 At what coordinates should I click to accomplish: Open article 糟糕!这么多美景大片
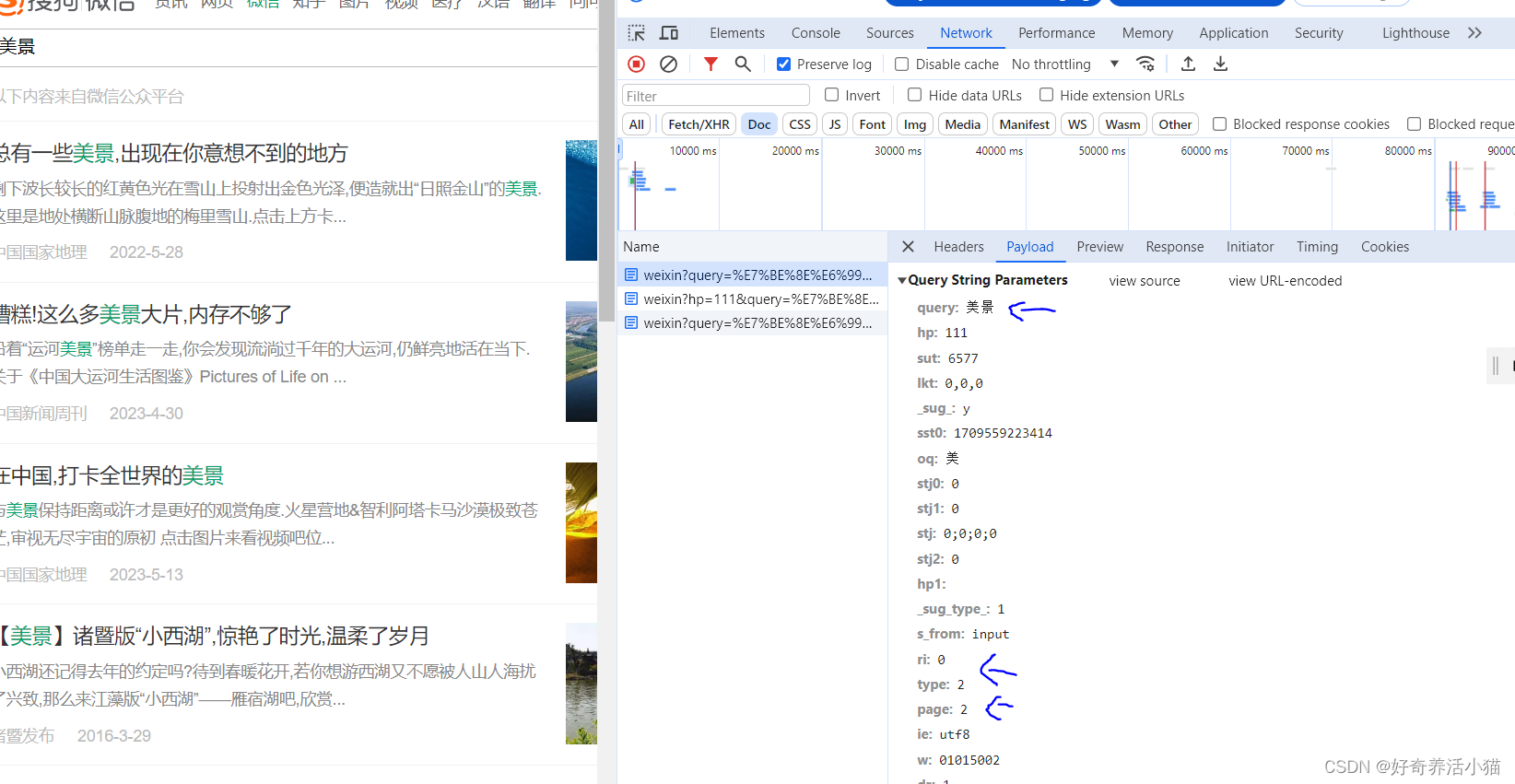click(x=146, y=314)
